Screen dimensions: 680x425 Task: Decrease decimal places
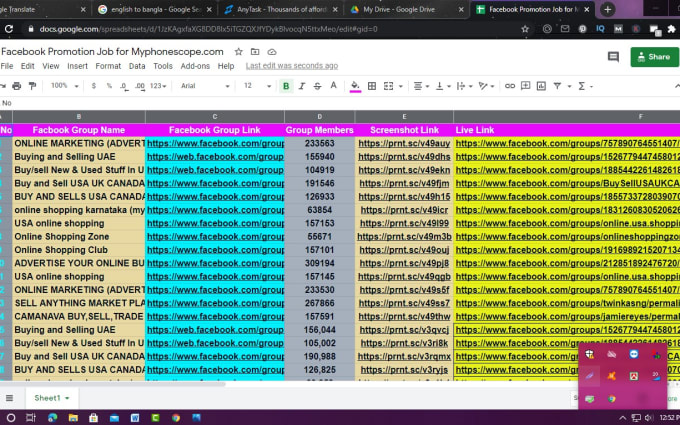pyautogui.click(x=124, y=86)
